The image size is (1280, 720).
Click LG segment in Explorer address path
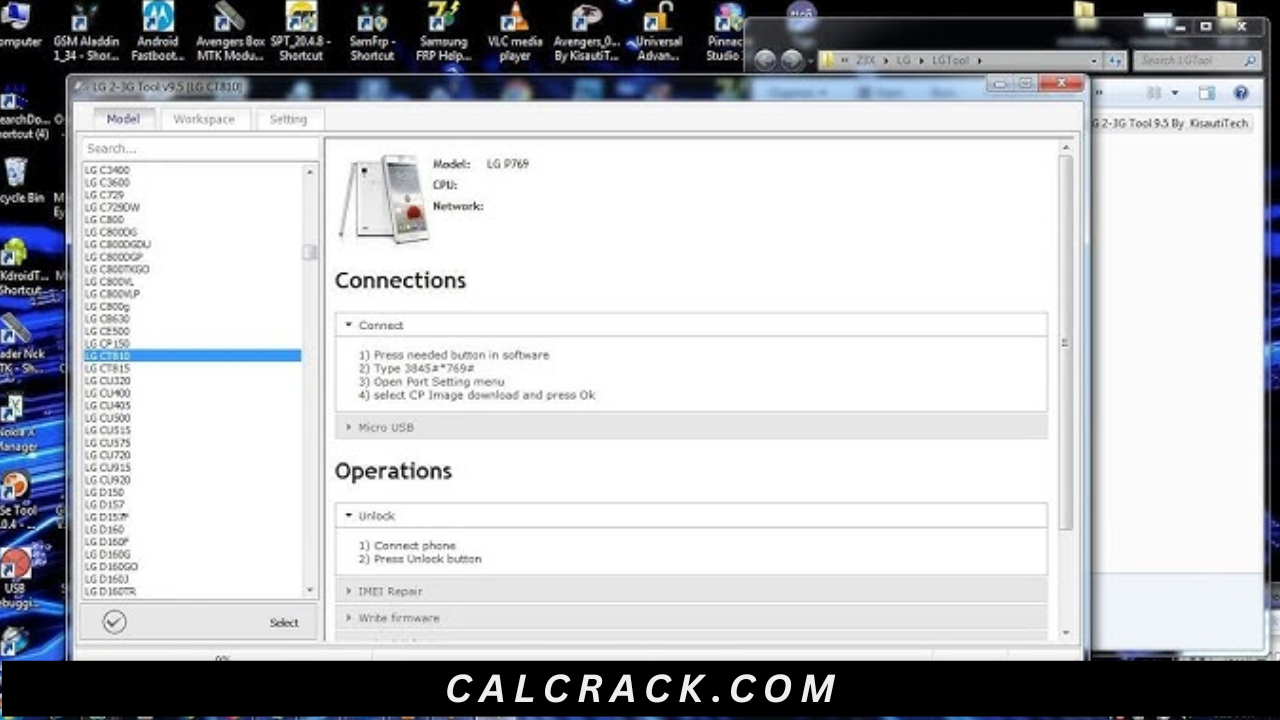903,60
